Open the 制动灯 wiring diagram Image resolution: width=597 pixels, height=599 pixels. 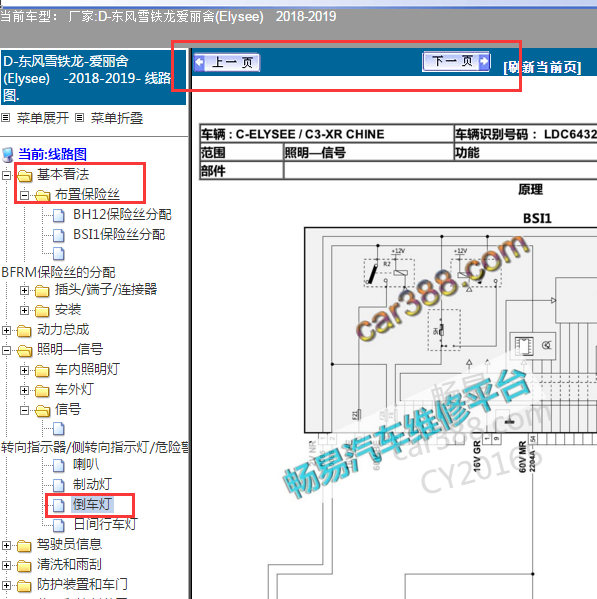click(x=92, y=484)
